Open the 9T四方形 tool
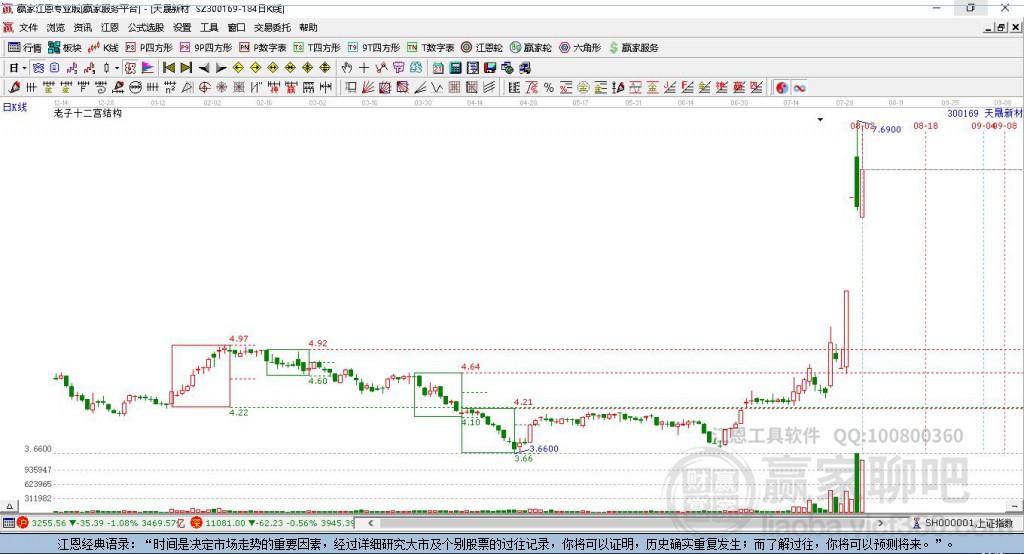The width and height of the screenshot is (1024, 554). click(374, 48)
